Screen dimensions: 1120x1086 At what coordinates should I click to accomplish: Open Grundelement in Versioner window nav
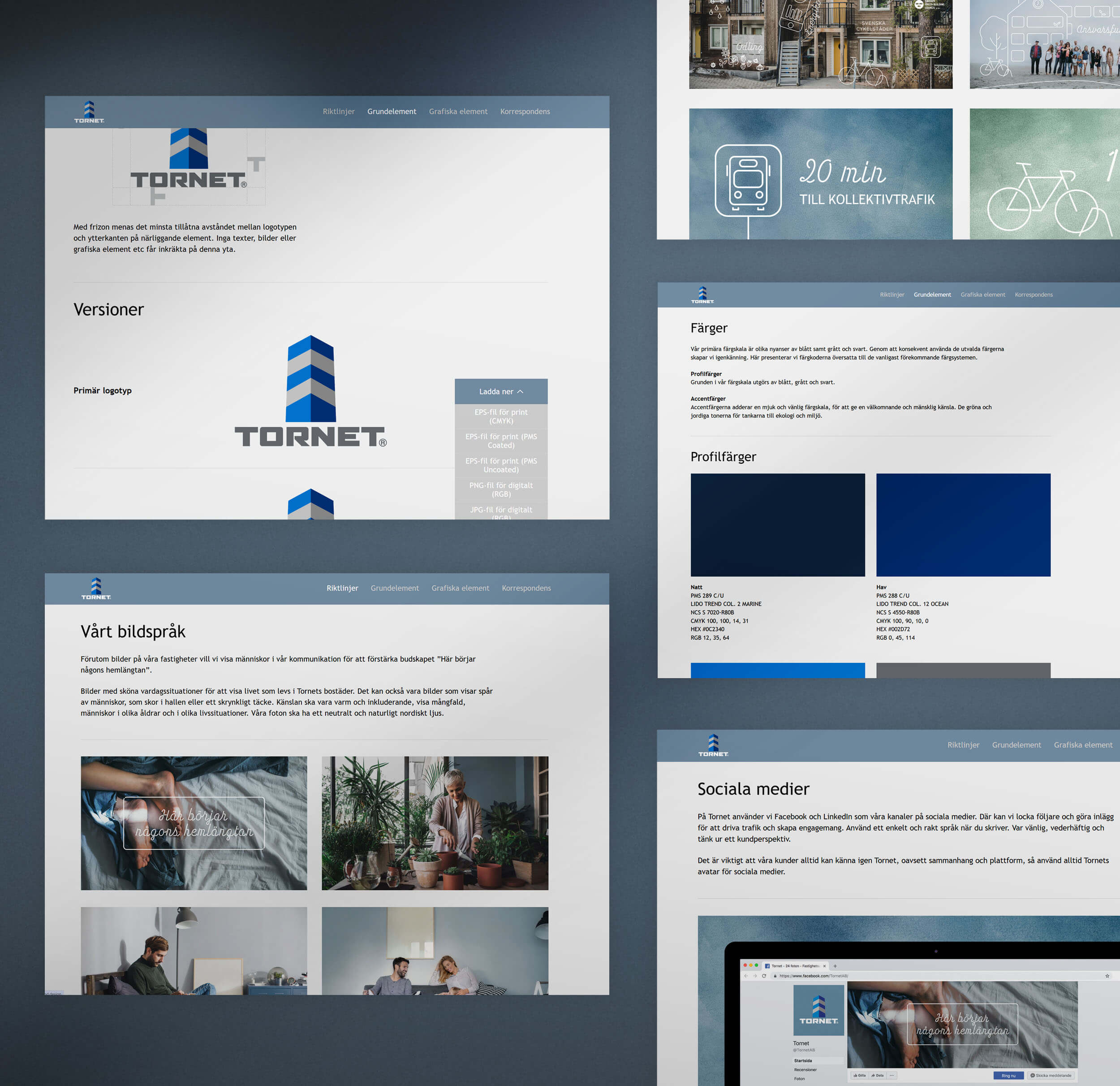[392, 112]
